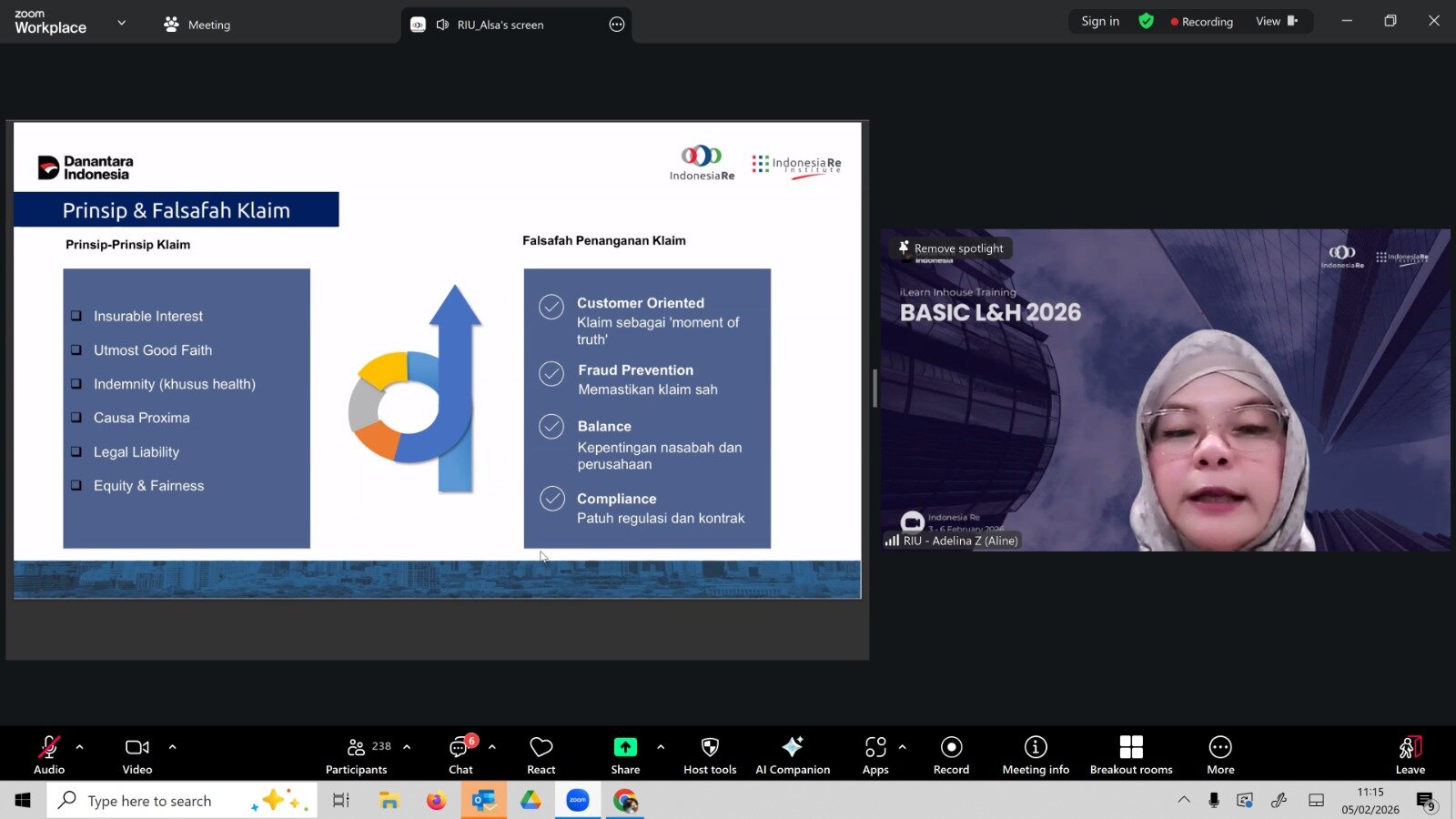This screenshot has width=1456, height=819.
Task: Click the Sign in button
Action: (1100, 21)
